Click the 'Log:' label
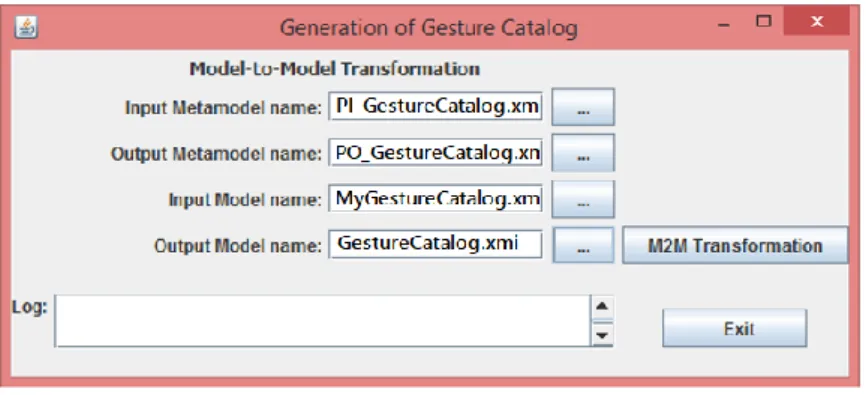 [x=30, y=307]
